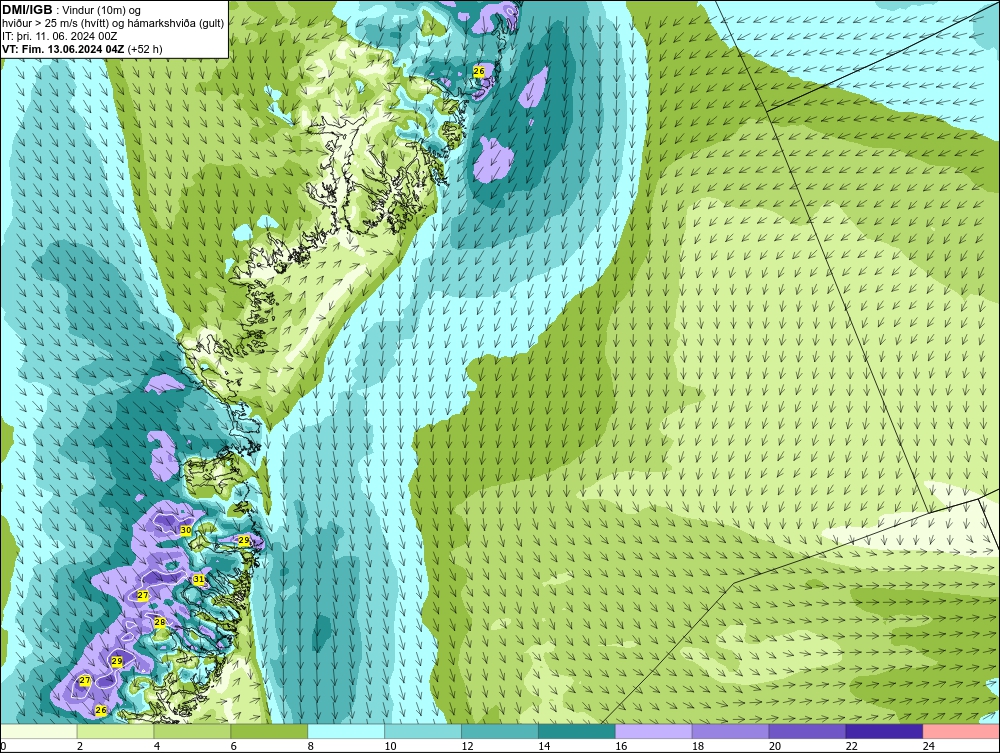Click the '26' gust label at the southwest corner

[101, 710]
